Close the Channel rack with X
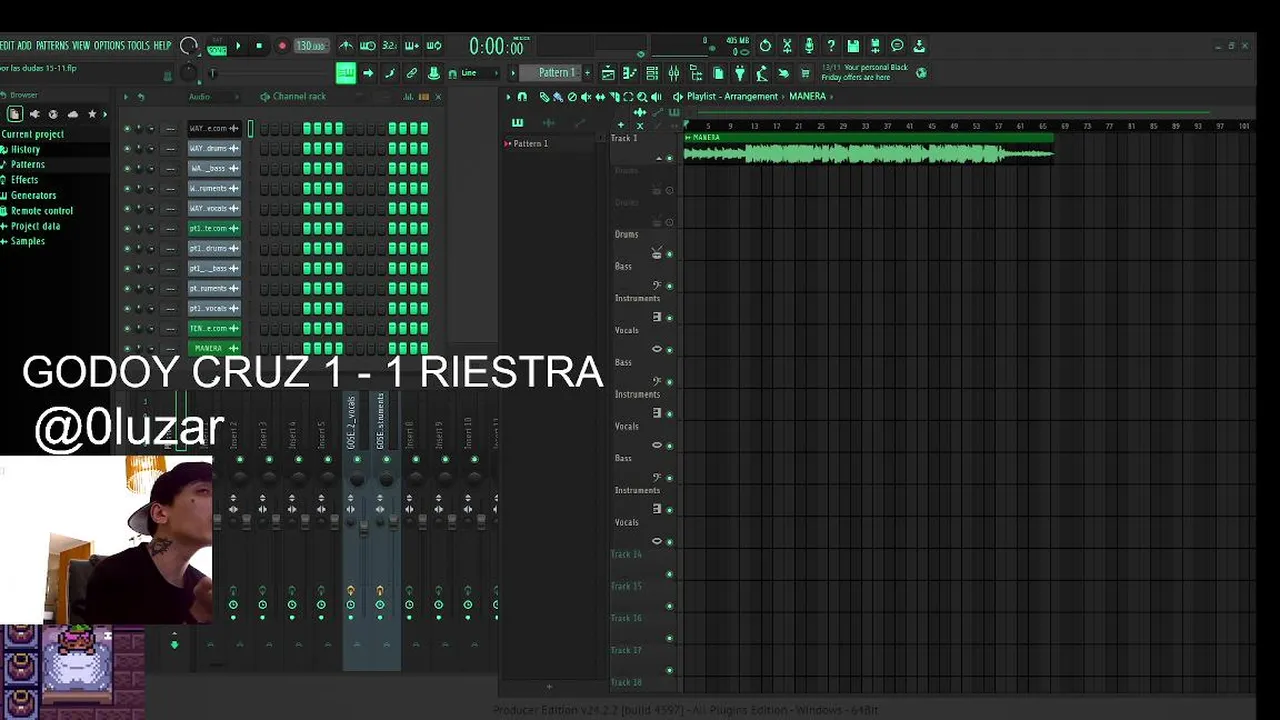This screenshot has height=720, width=1280. point(438,97)
